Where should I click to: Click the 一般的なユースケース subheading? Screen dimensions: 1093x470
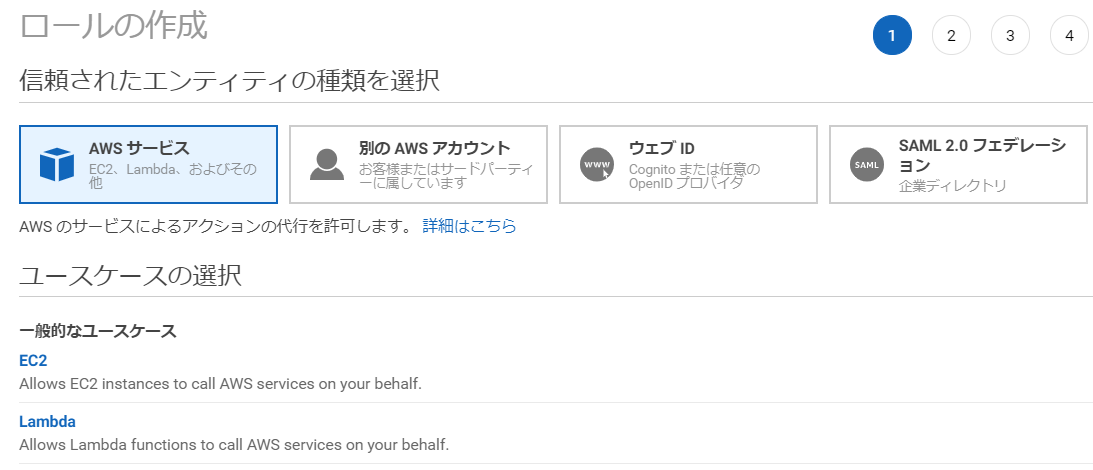98,331
